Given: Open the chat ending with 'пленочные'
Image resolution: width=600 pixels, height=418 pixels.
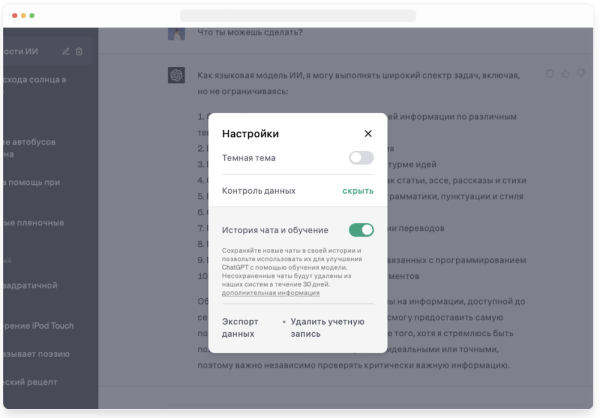Looking at the screenshot, I should [x=40, y=222].
